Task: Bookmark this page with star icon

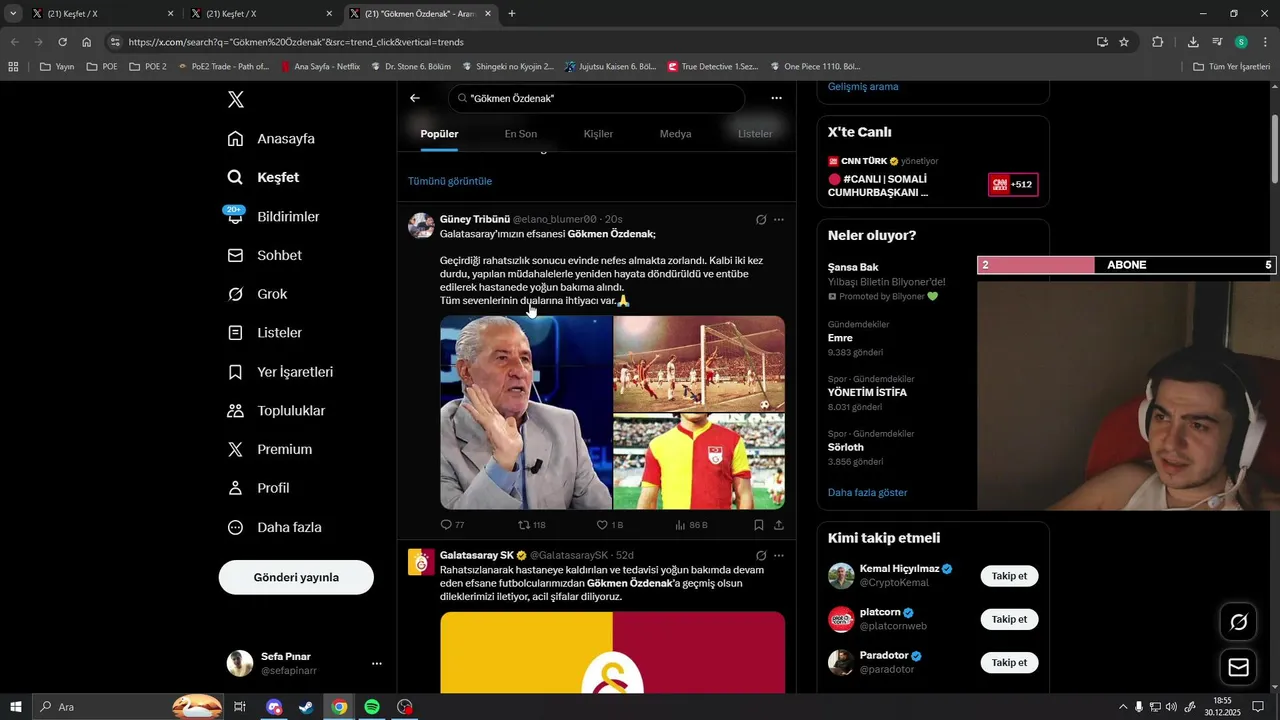Action: pyautogui.click(x=1124, y=42)
